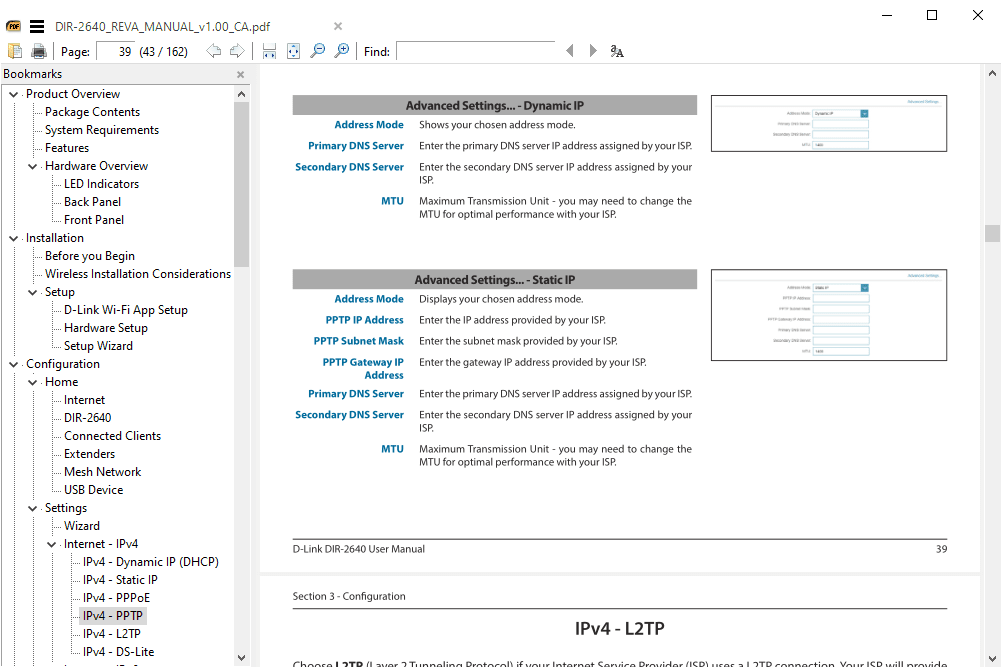Select fit page view icon
Viewport: 1002px width, 668px height.
293,51
